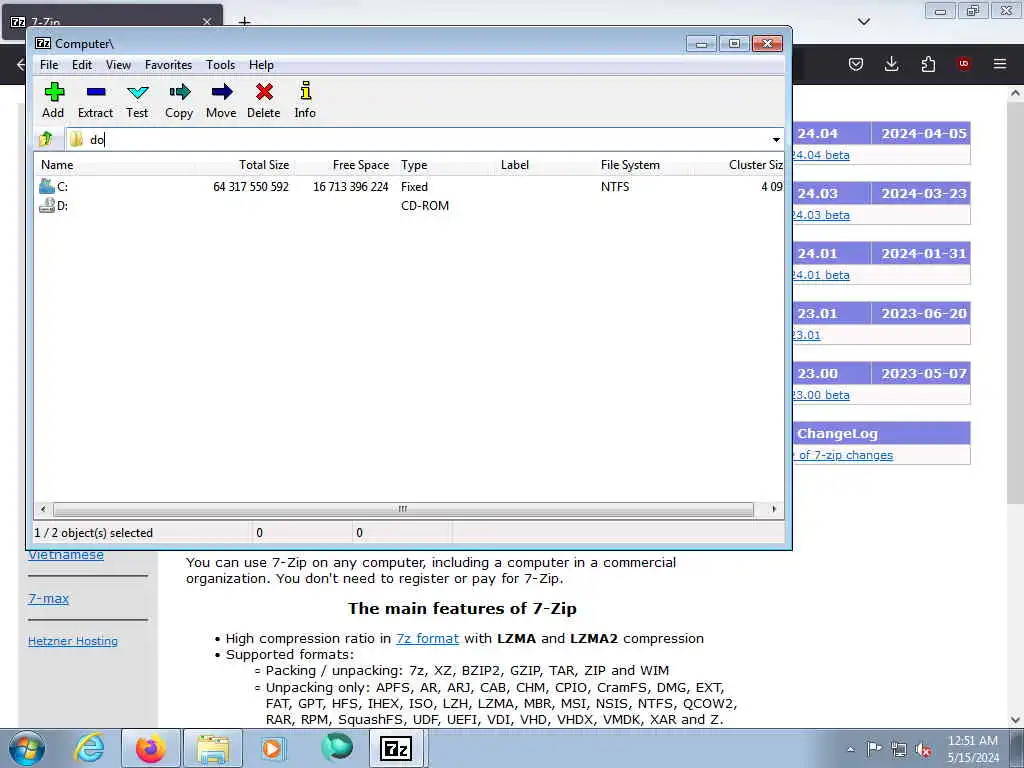Viewport: 1024px width, 768px height.
Task: Click the network tray icon
Action: (899, 750)
